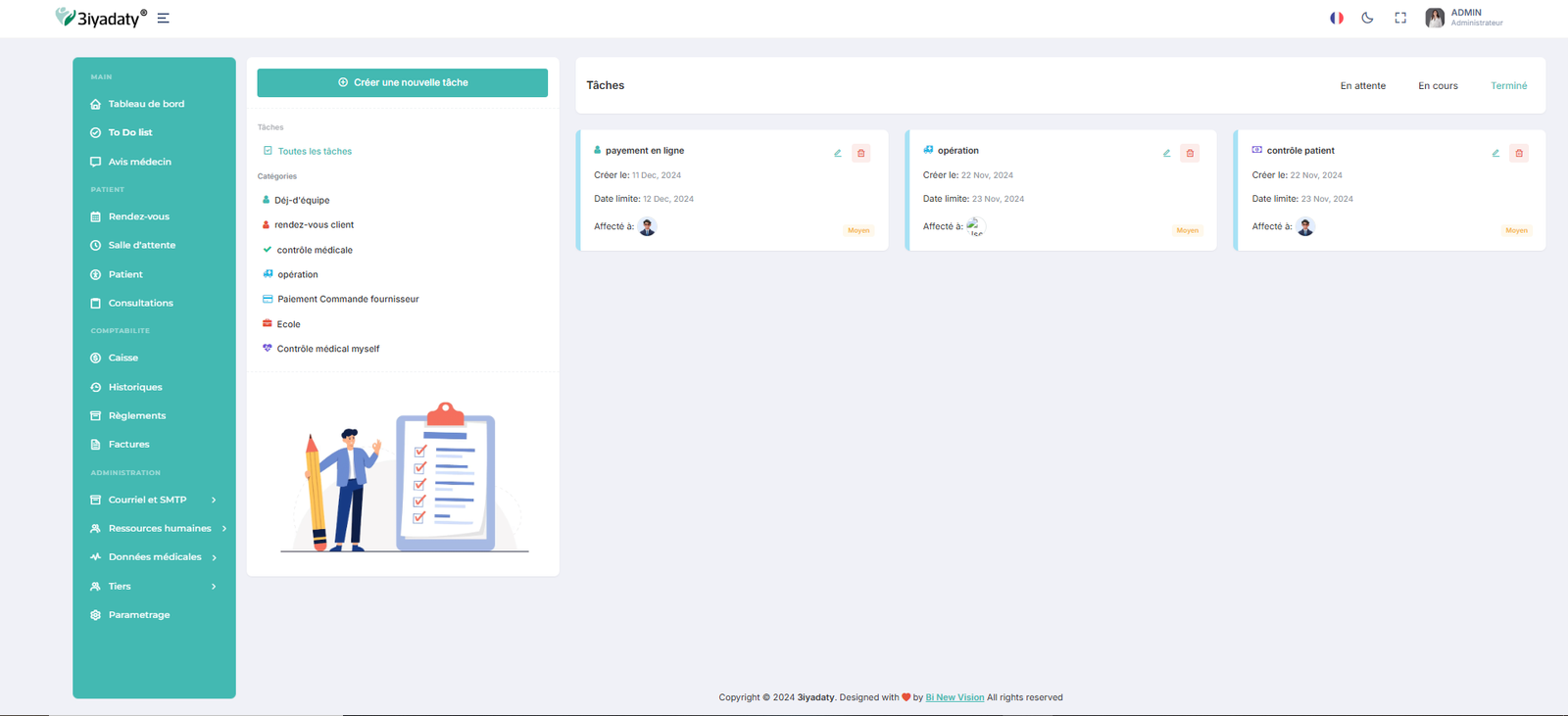Go to Salle d'attente
This screenshot has width=1568, height=716.
(x=141, y=245)
